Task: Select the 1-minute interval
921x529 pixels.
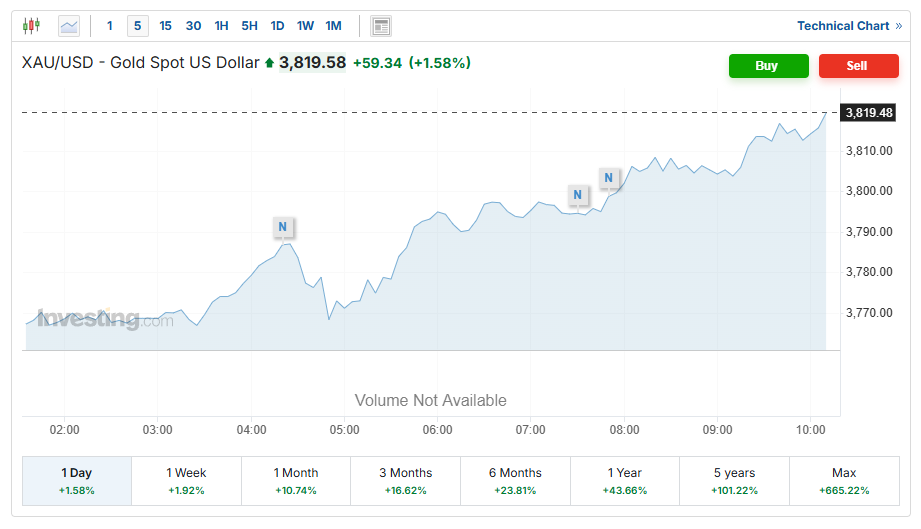Action: [110, 26]
